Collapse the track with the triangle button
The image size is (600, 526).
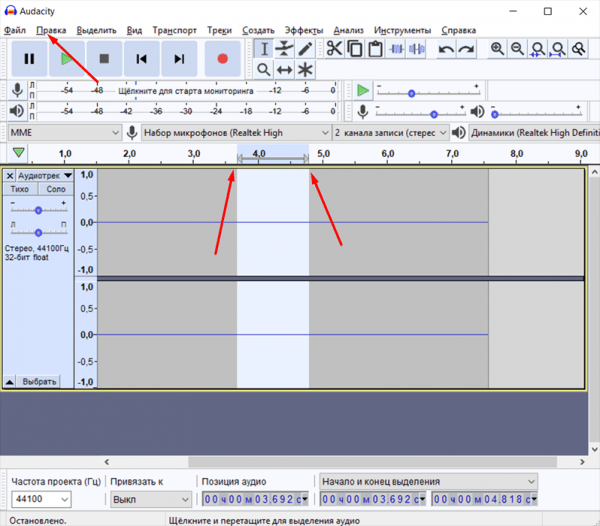coord(10,381)
